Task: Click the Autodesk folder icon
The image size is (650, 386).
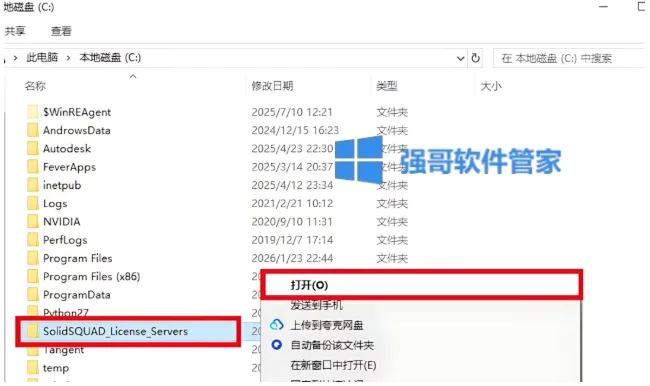Action: point(33,148)
